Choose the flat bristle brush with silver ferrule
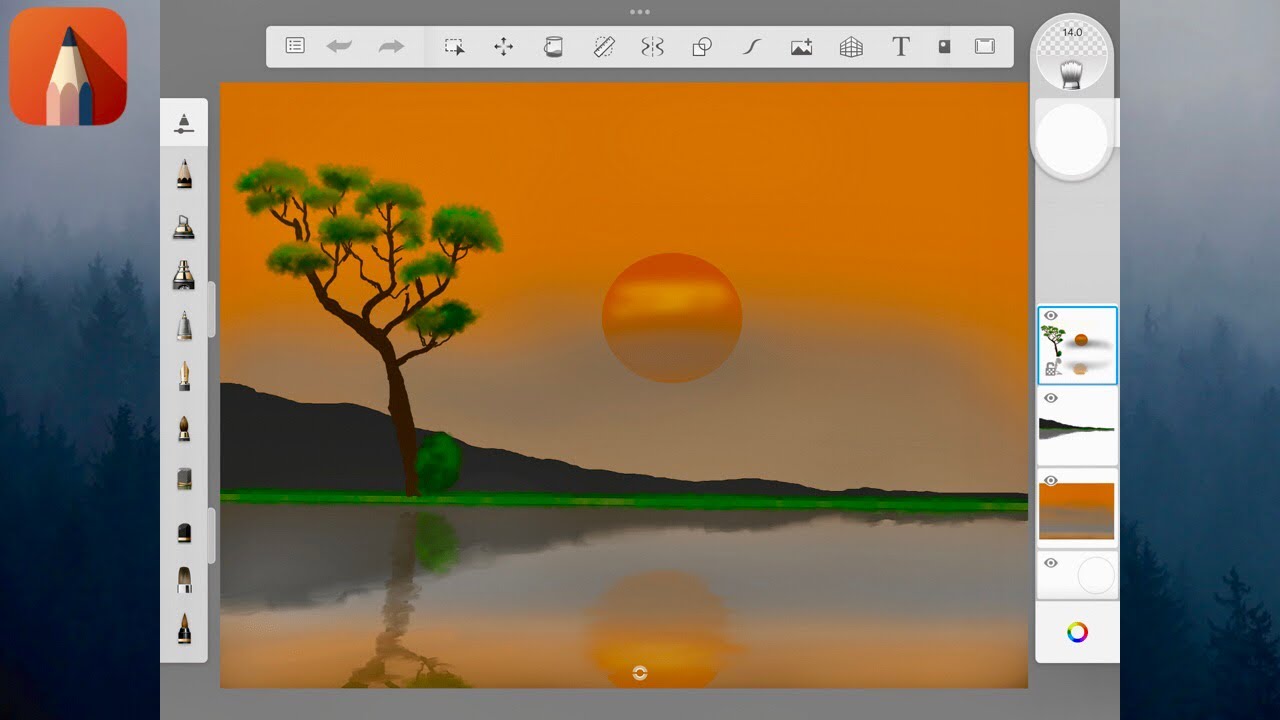 184,579
